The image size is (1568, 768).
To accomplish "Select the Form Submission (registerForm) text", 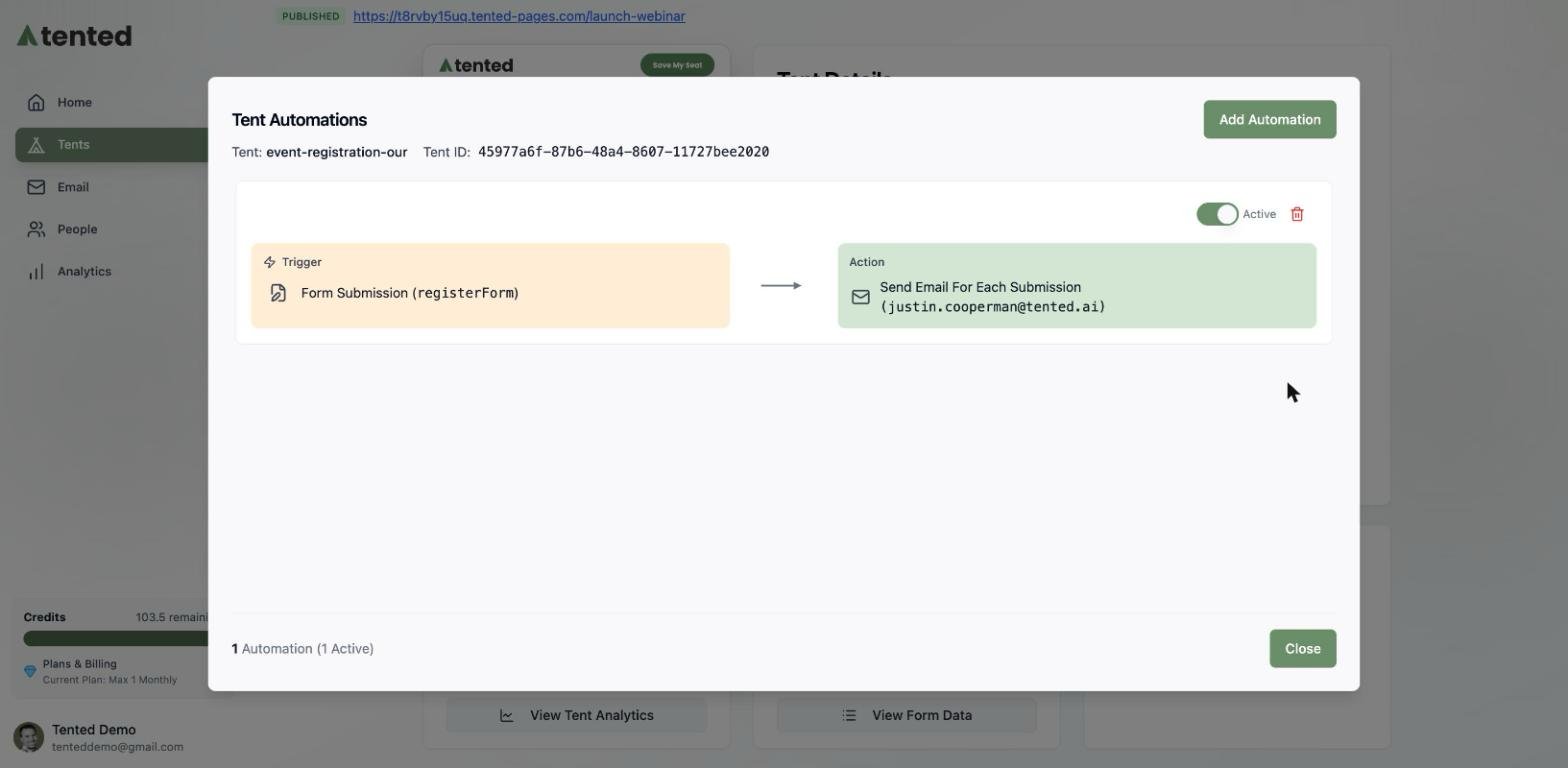I will click(410, 293).
